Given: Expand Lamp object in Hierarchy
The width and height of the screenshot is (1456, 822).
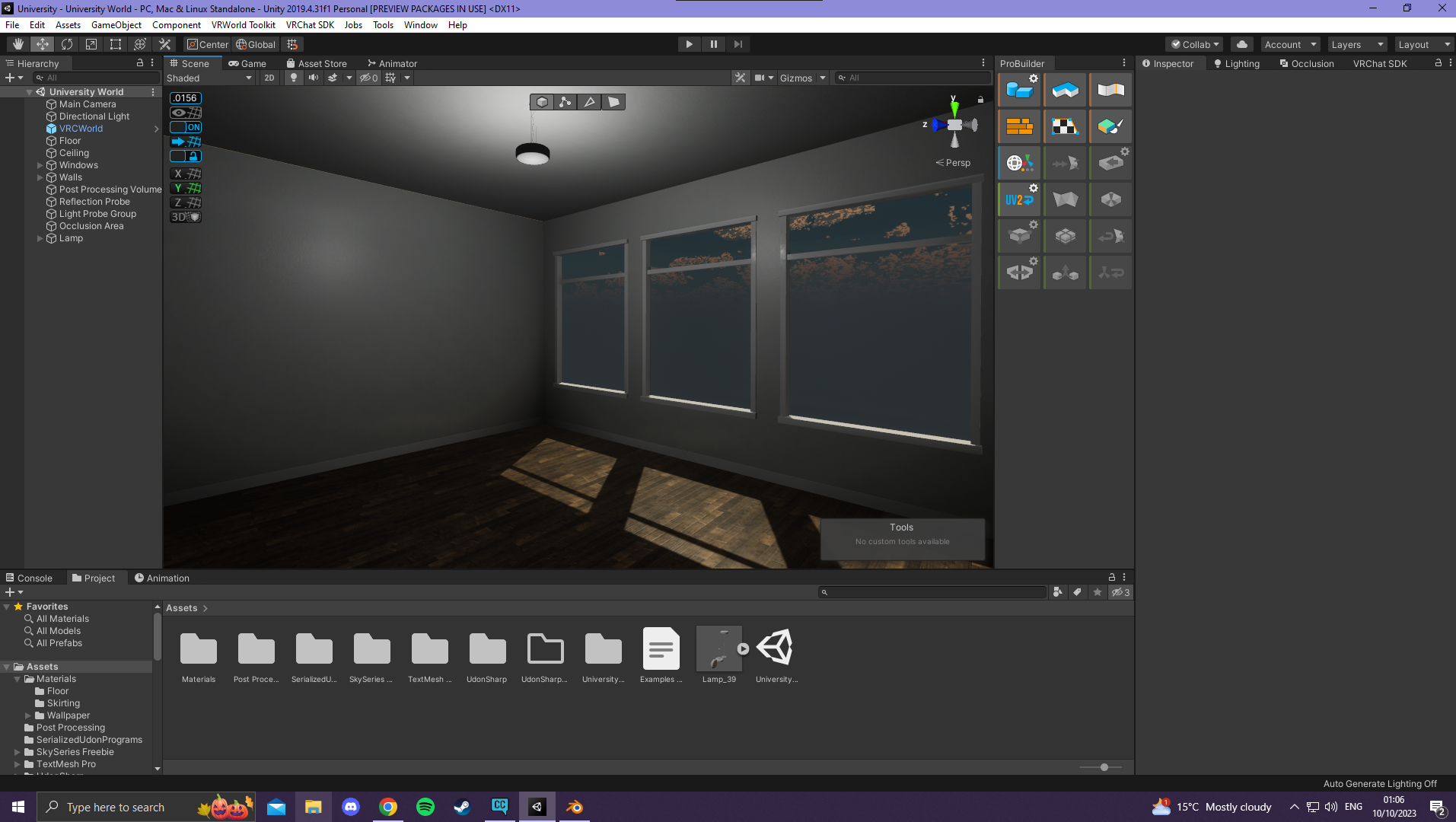Looking at the screenshot, I should coord(40,238).
